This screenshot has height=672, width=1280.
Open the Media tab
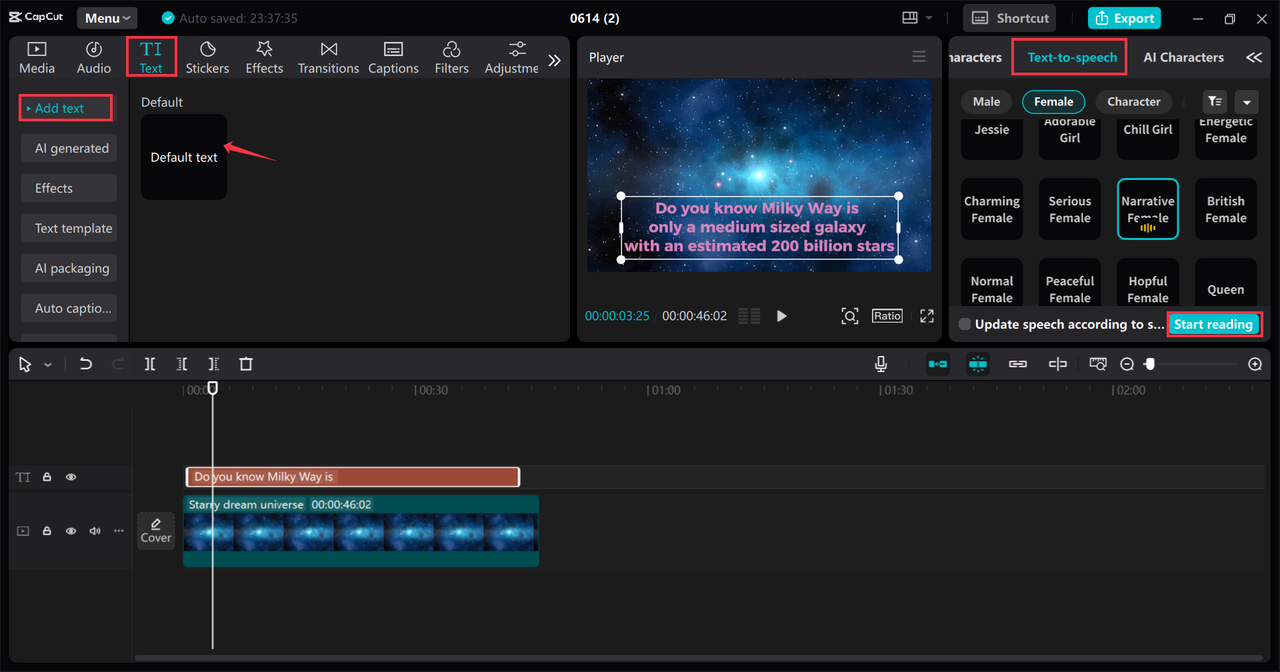tap(37, 58)
